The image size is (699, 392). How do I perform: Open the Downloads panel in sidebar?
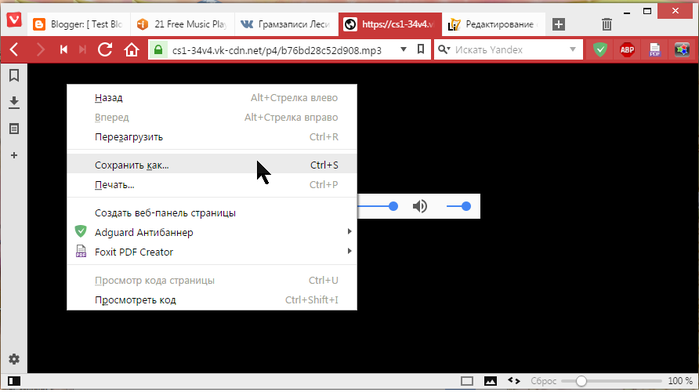click(x=14, y=102)
